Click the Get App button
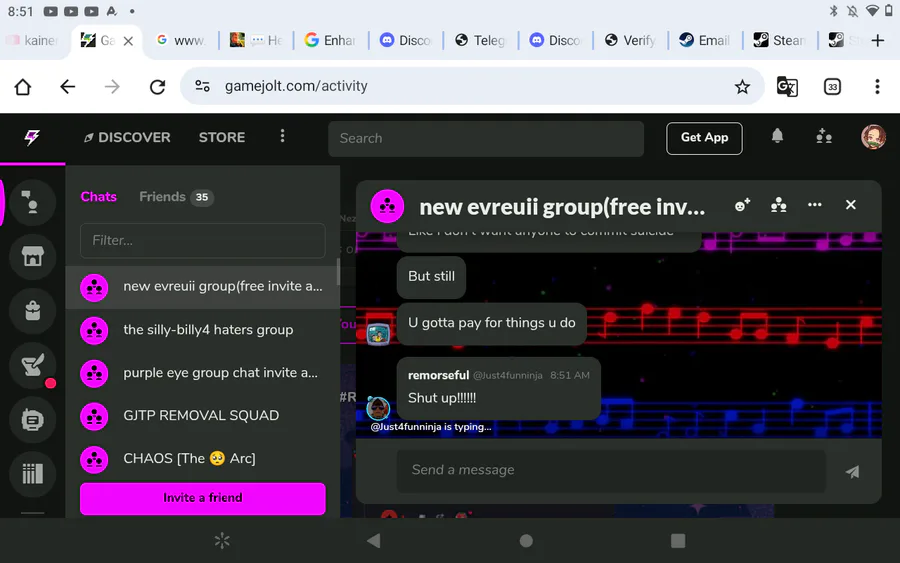This screenshot has height=563, width=900. click(x=704, y=138)
